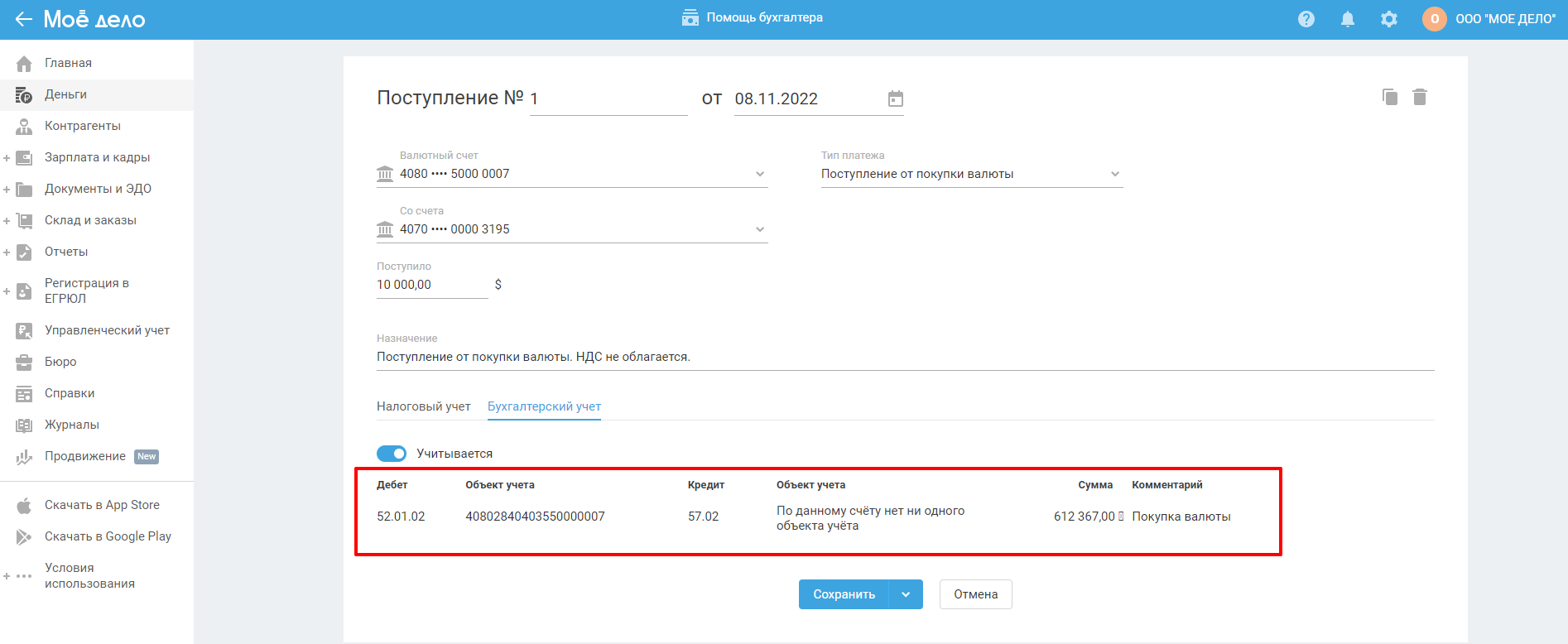Click the Документы и ЭДО folder icon
The width and height of the screenshot is (1568, 644).
coord(24,190)
